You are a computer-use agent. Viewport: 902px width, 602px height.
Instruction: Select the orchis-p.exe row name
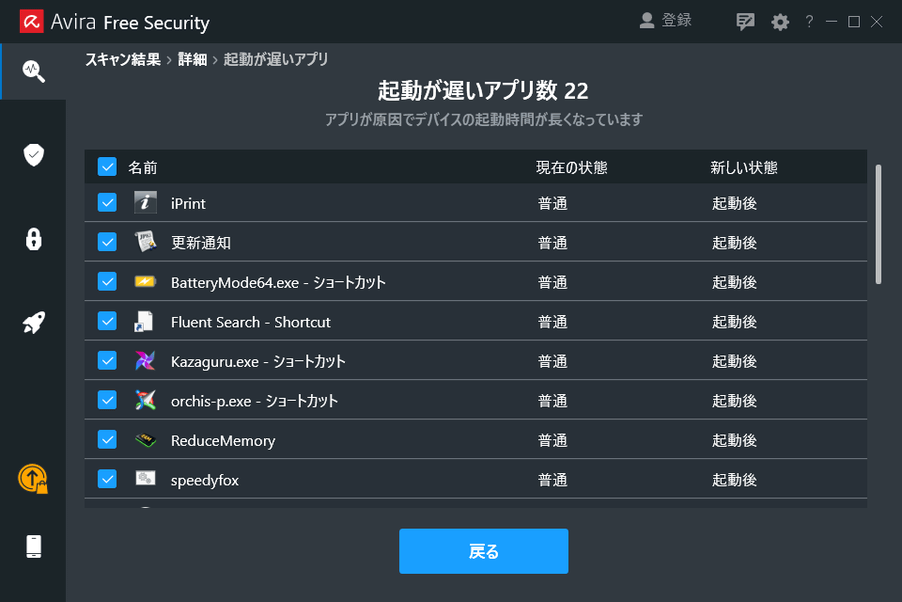254,401
